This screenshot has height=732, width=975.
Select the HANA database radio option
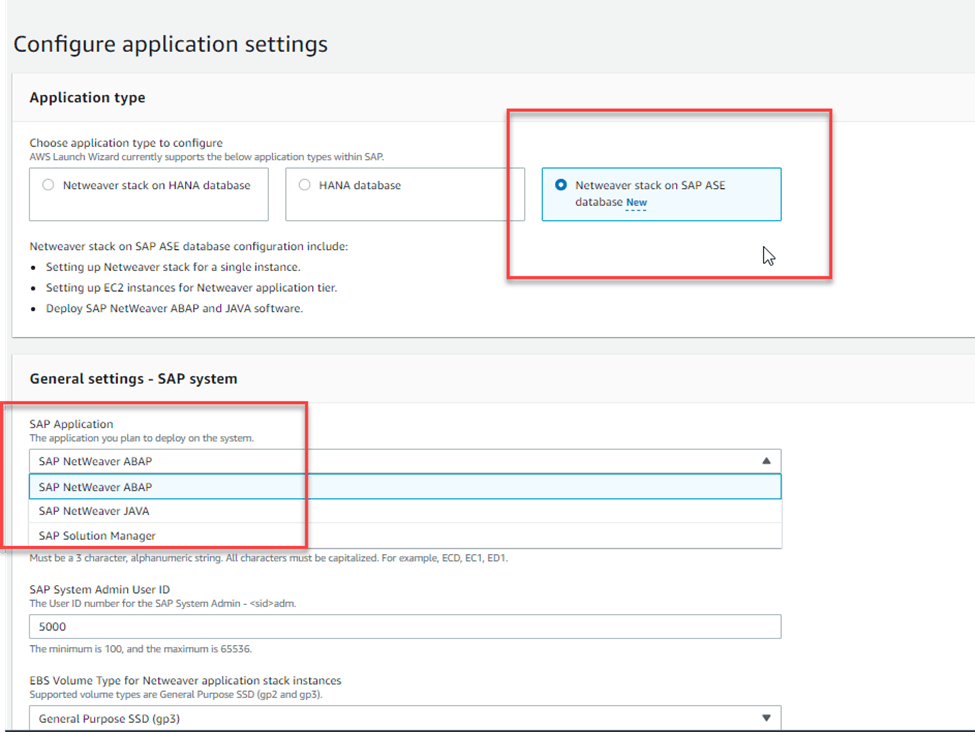[x=304, y=185]
